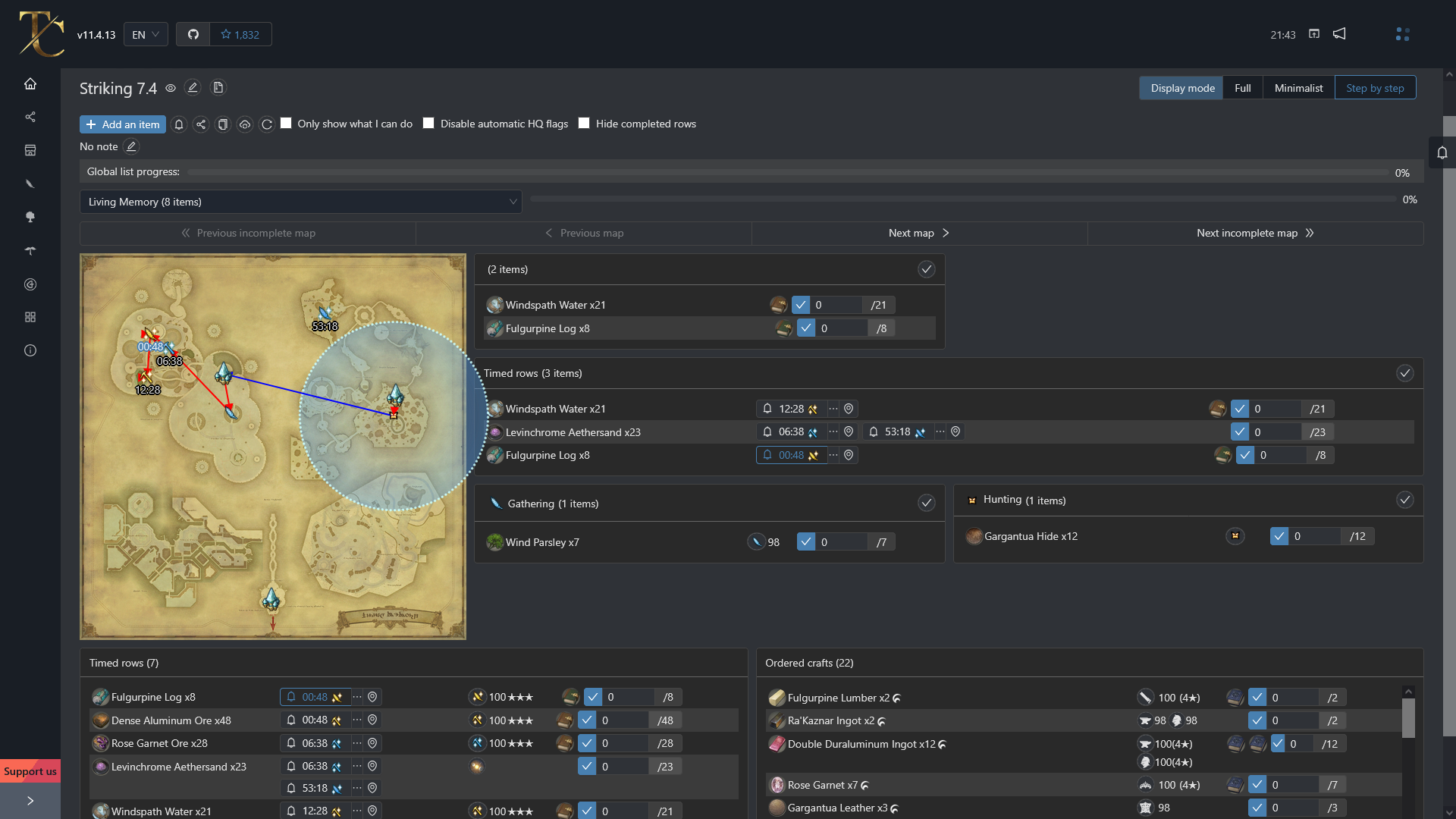This screenshot has width=1456, height=819.
Task: Open the notifications bell on the right edge
Action: (x=1442, y=153)
